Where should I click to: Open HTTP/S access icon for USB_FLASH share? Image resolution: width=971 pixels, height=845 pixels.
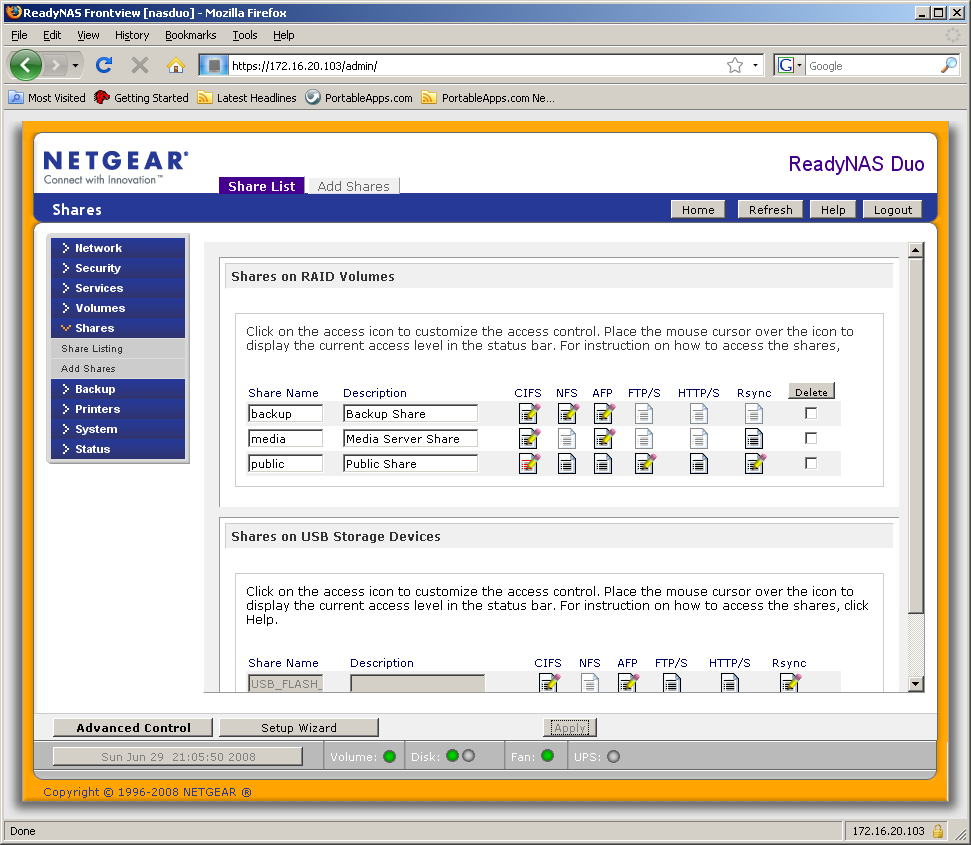pyautogui.click(x=729, y=683)
